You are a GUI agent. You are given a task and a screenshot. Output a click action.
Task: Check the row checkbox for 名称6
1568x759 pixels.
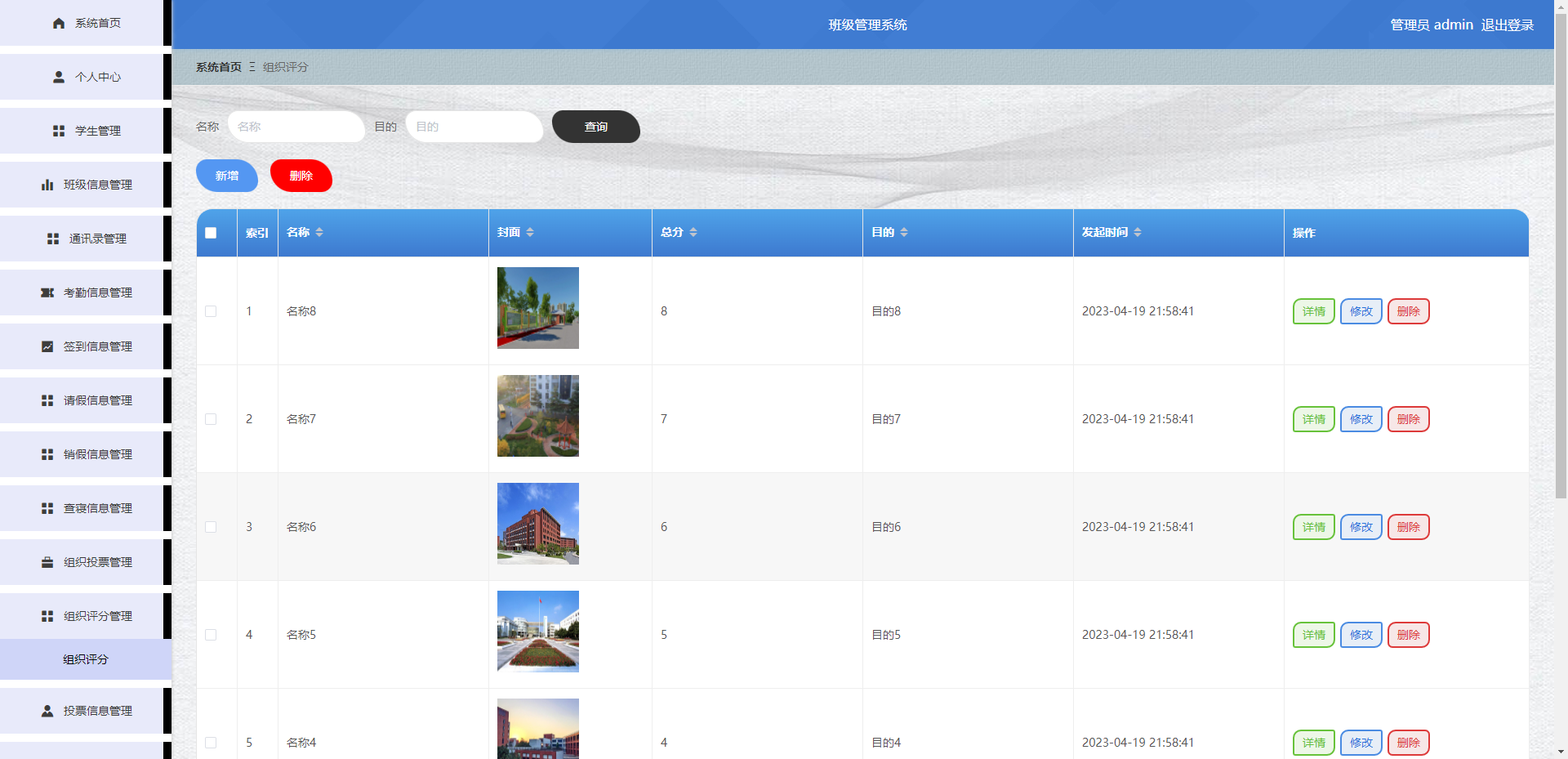(x=212, y=527)
